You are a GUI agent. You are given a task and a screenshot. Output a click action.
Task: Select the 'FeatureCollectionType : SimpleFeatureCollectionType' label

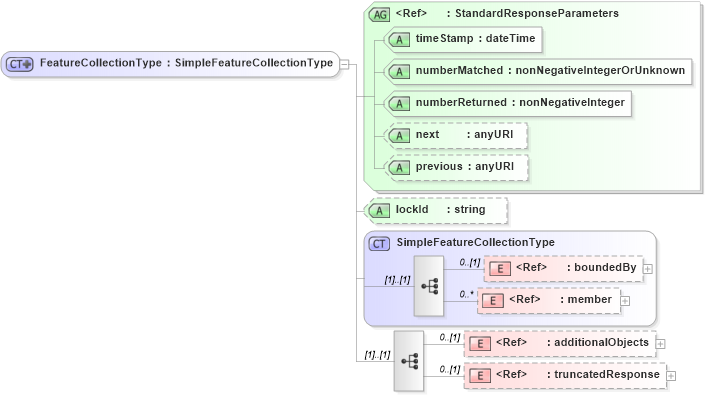186,63
